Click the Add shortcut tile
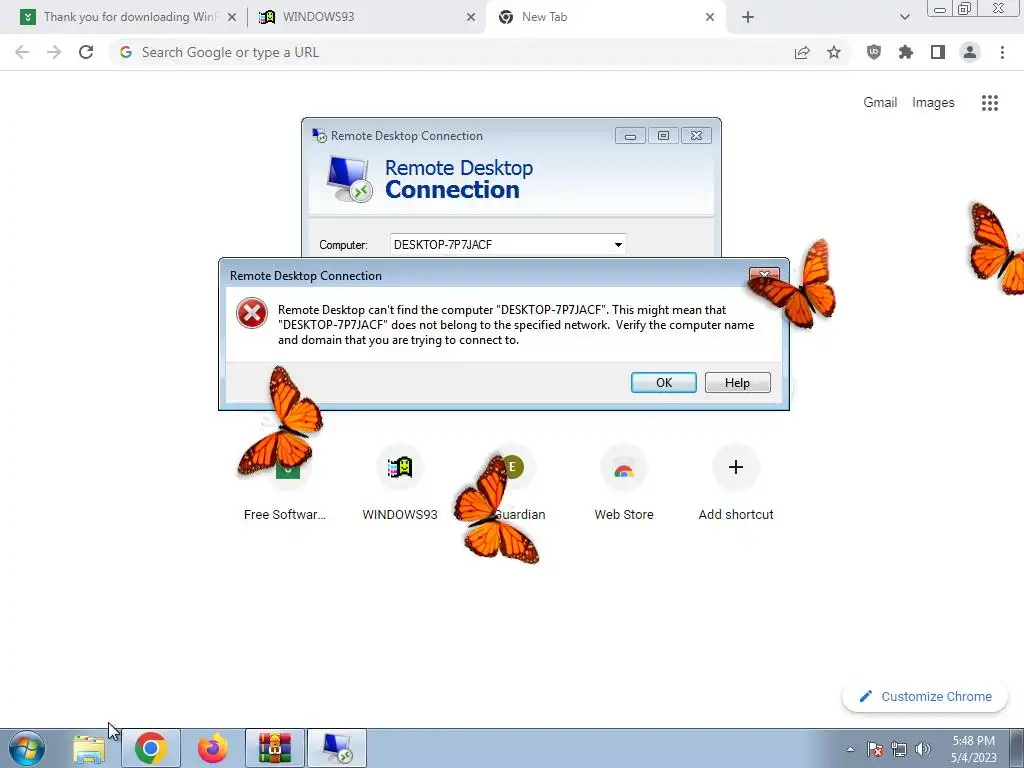The height and width of the screenshot is (768, 1024). click(736, 483)
